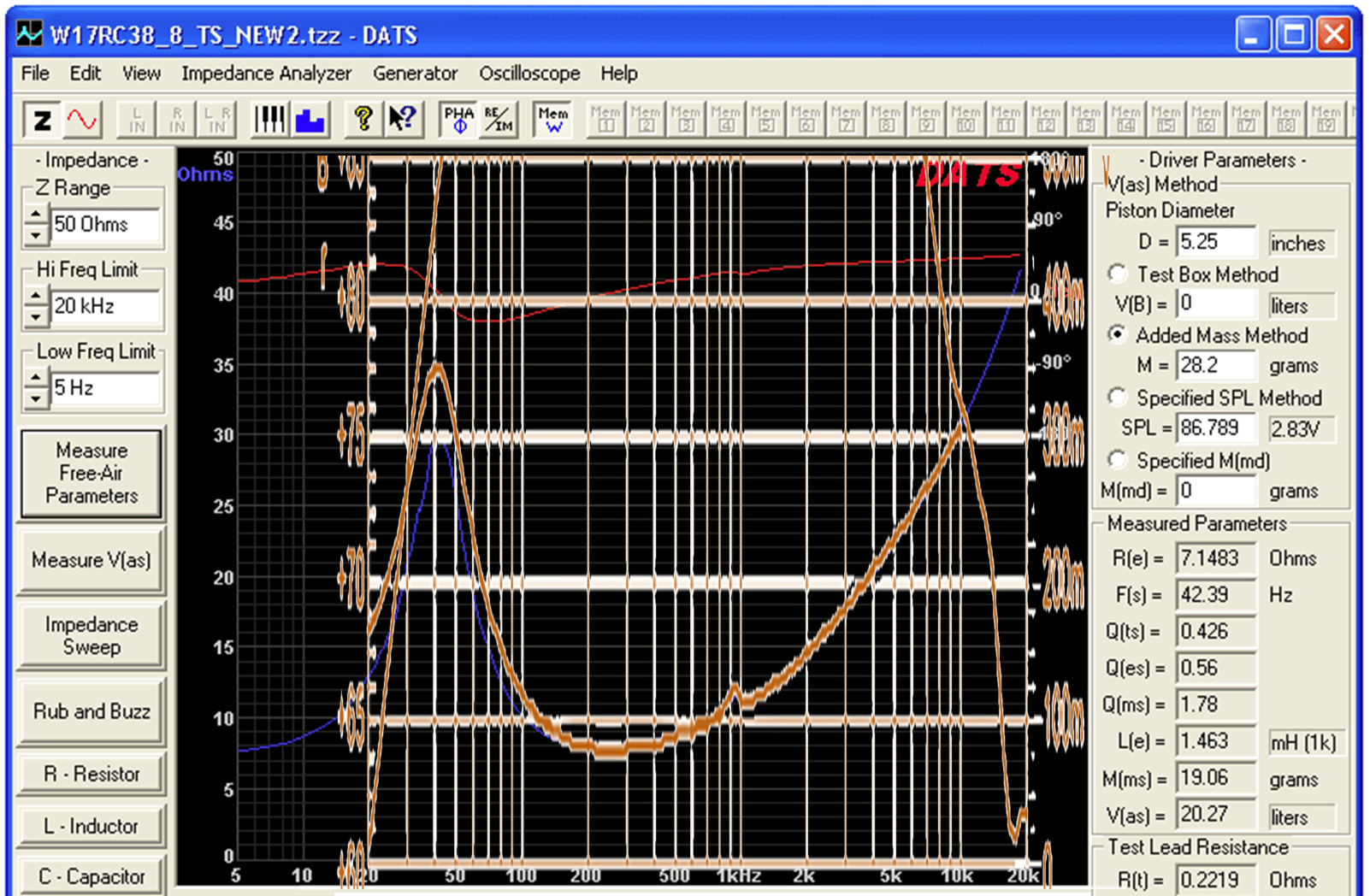Select memory slot Mem 17
Image resolution: width=1370 pixels, height=896 pixels.
tap(1246, 120)
